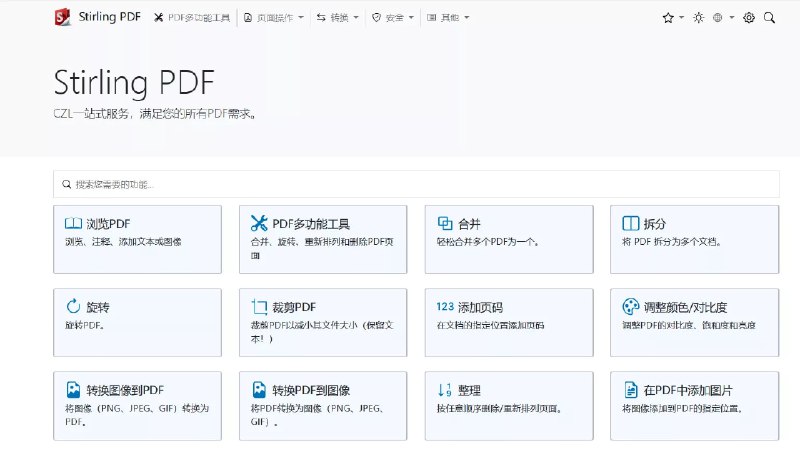Open the 浏览PDF card title
Screen dimensions: 800x451
point(108,224)
